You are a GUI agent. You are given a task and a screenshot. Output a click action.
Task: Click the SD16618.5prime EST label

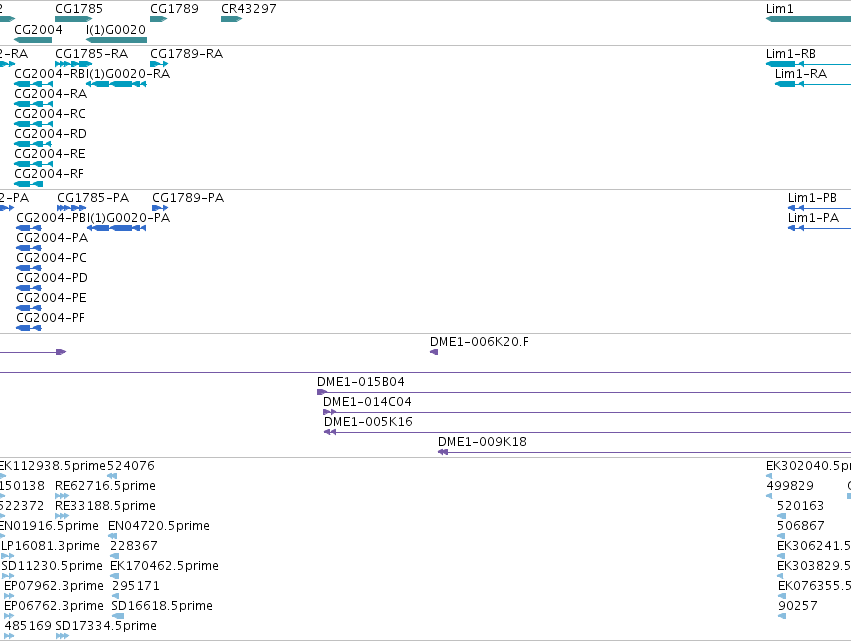tap(162, 606)
